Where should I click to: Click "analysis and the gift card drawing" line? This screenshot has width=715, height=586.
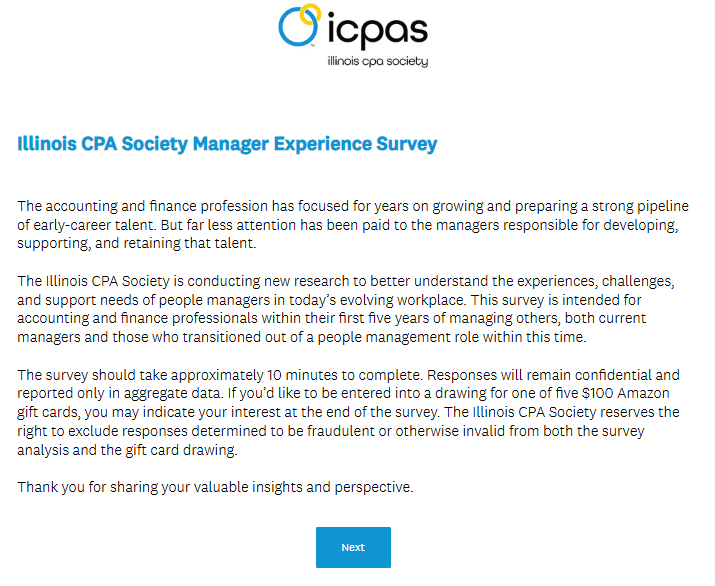127,450
